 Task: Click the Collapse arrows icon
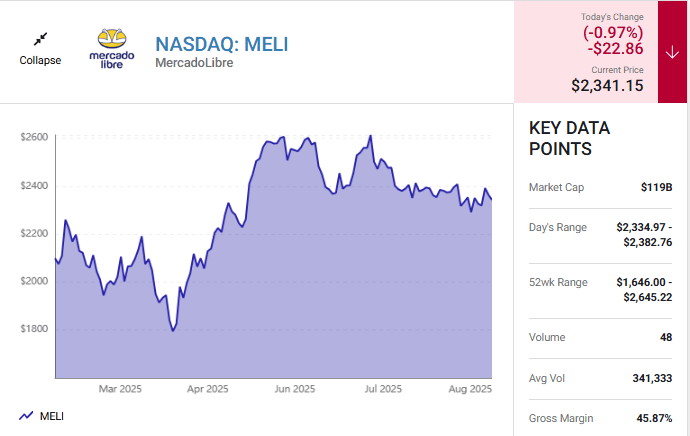40,39
